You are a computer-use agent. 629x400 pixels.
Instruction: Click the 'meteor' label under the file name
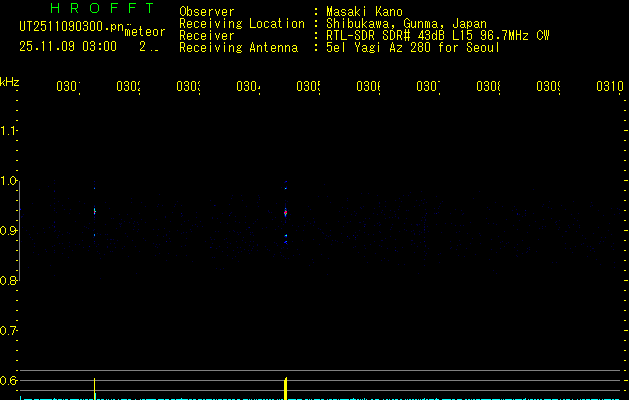tap(145, 32)
